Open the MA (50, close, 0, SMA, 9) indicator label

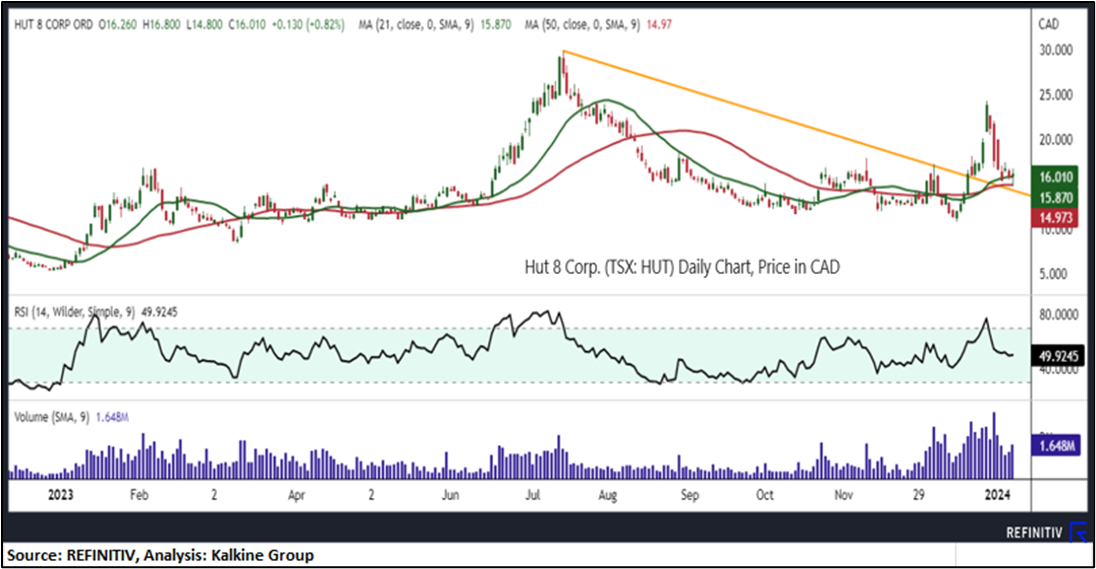pos(582,24)
